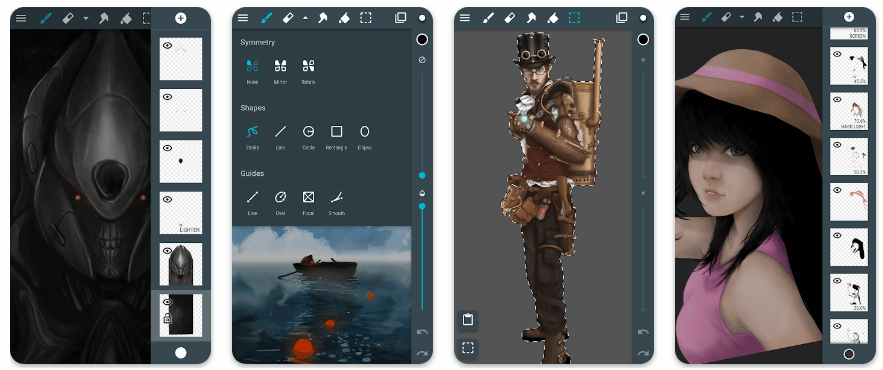Image resolution: width=883 pixels, height=370 pixels.
Task: Select highlighted Selection tool on steampunk screen
Action: (574, 18)
